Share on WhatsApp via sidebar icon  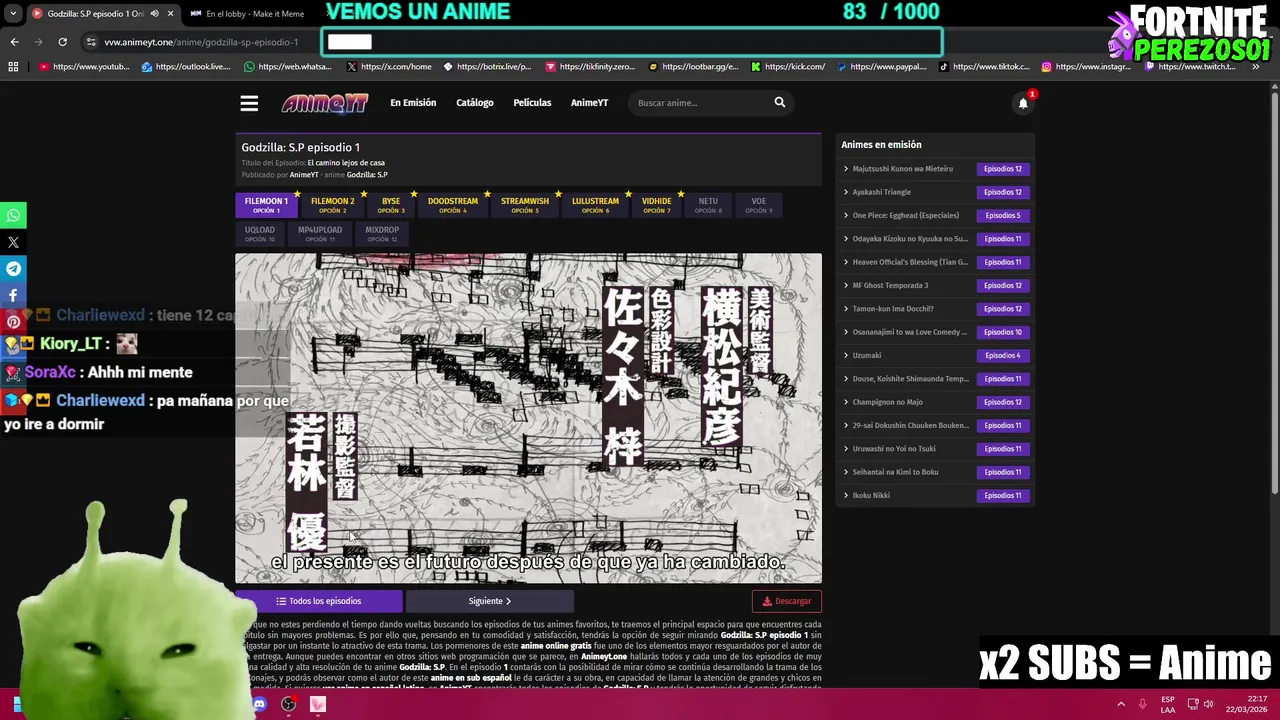(x=13, y=215)
